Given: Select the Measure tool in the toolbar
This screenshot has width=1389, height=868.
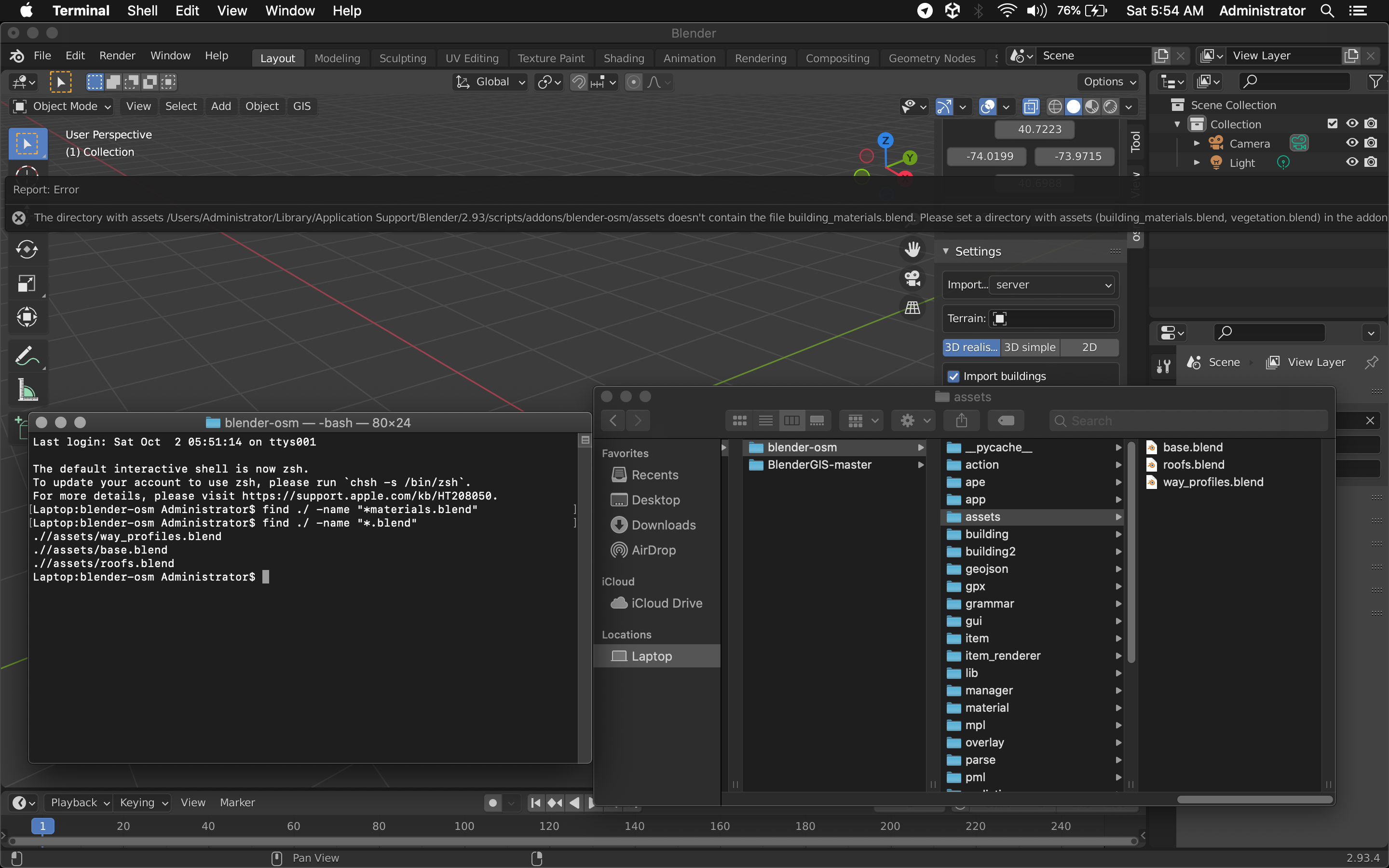Looking at the screenshot, I should 27,391.
